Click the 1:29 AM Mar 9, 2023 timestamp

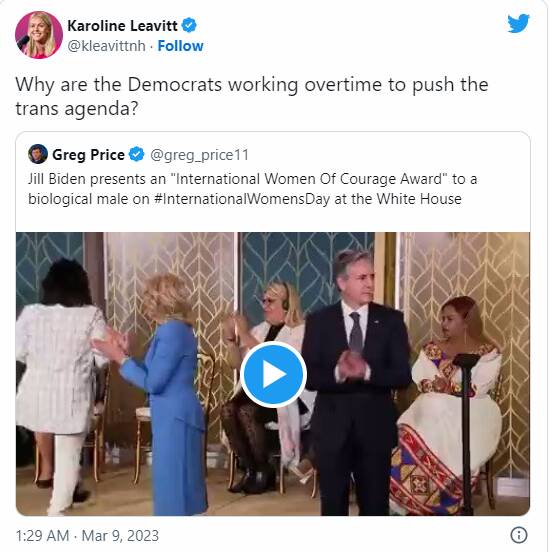coord(87,536)
